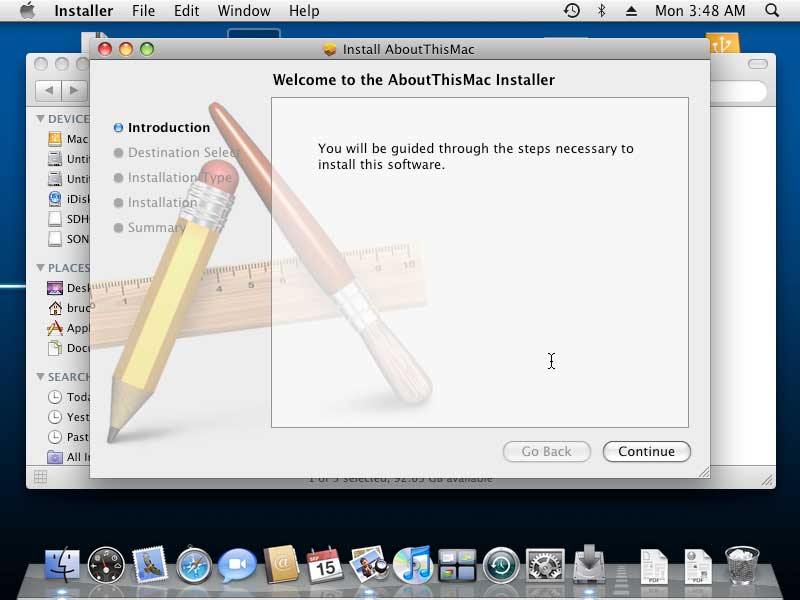Open iTunes from the Dock
This screenshot has height=600, width=800.
[413, 564]
